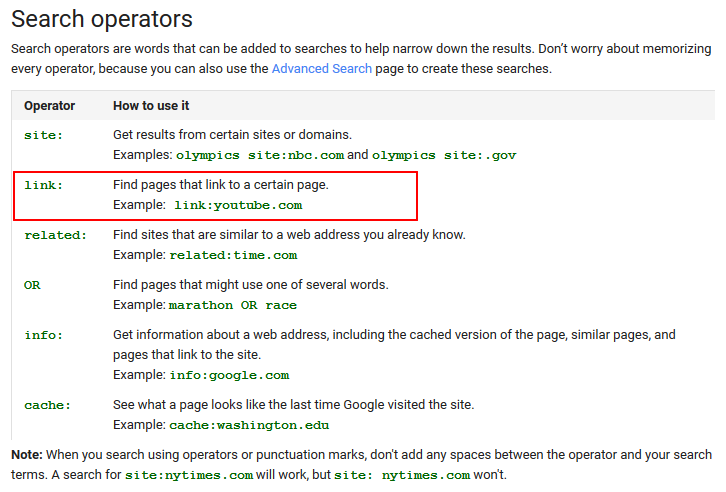This screenshot has height=492, width=726.
Task: Open the Advanced Search link
Action: coord(321,69)
